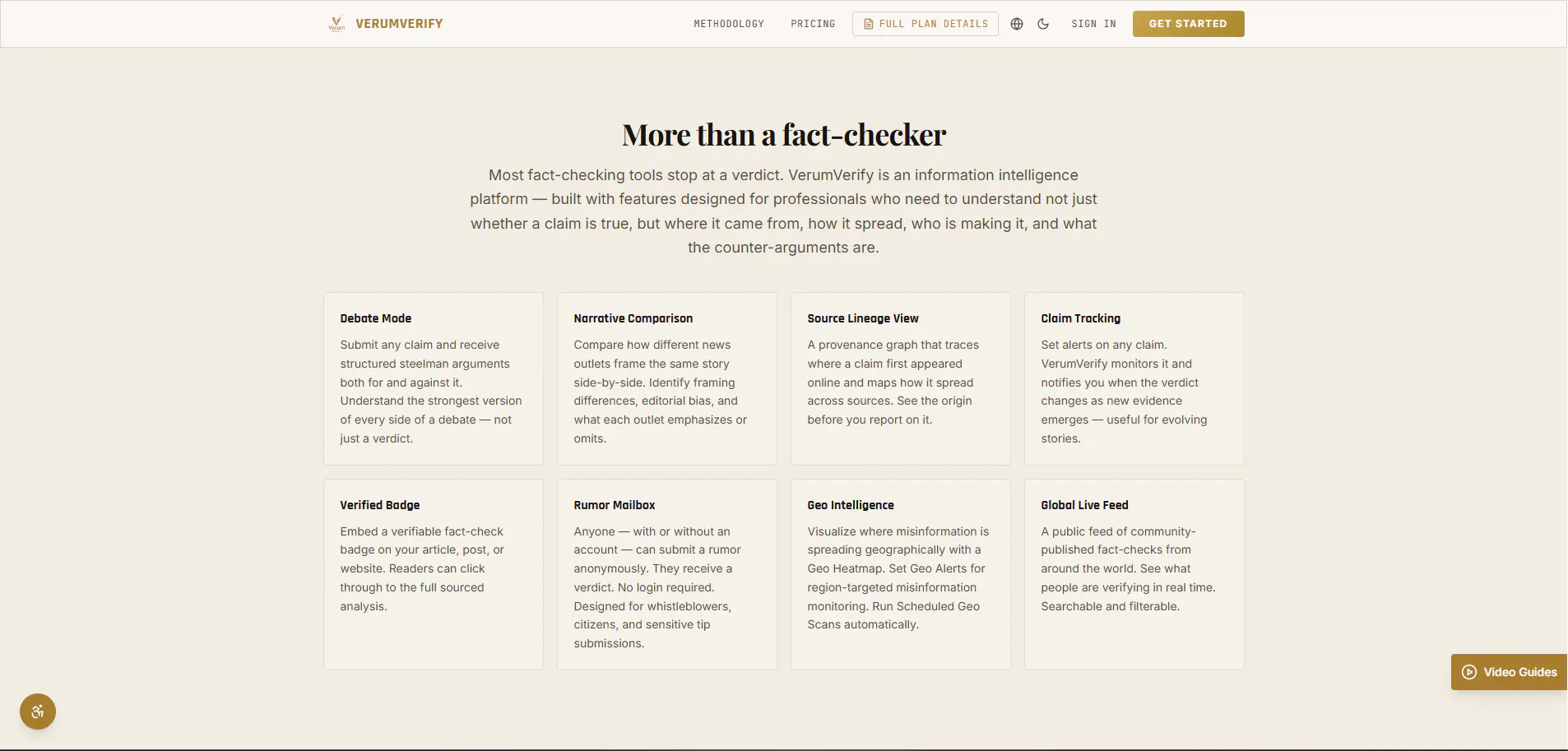This screenshot has height=751, width=1568.
Task: Toggle dark mode moon icon
Action: tap(1043, 24)
